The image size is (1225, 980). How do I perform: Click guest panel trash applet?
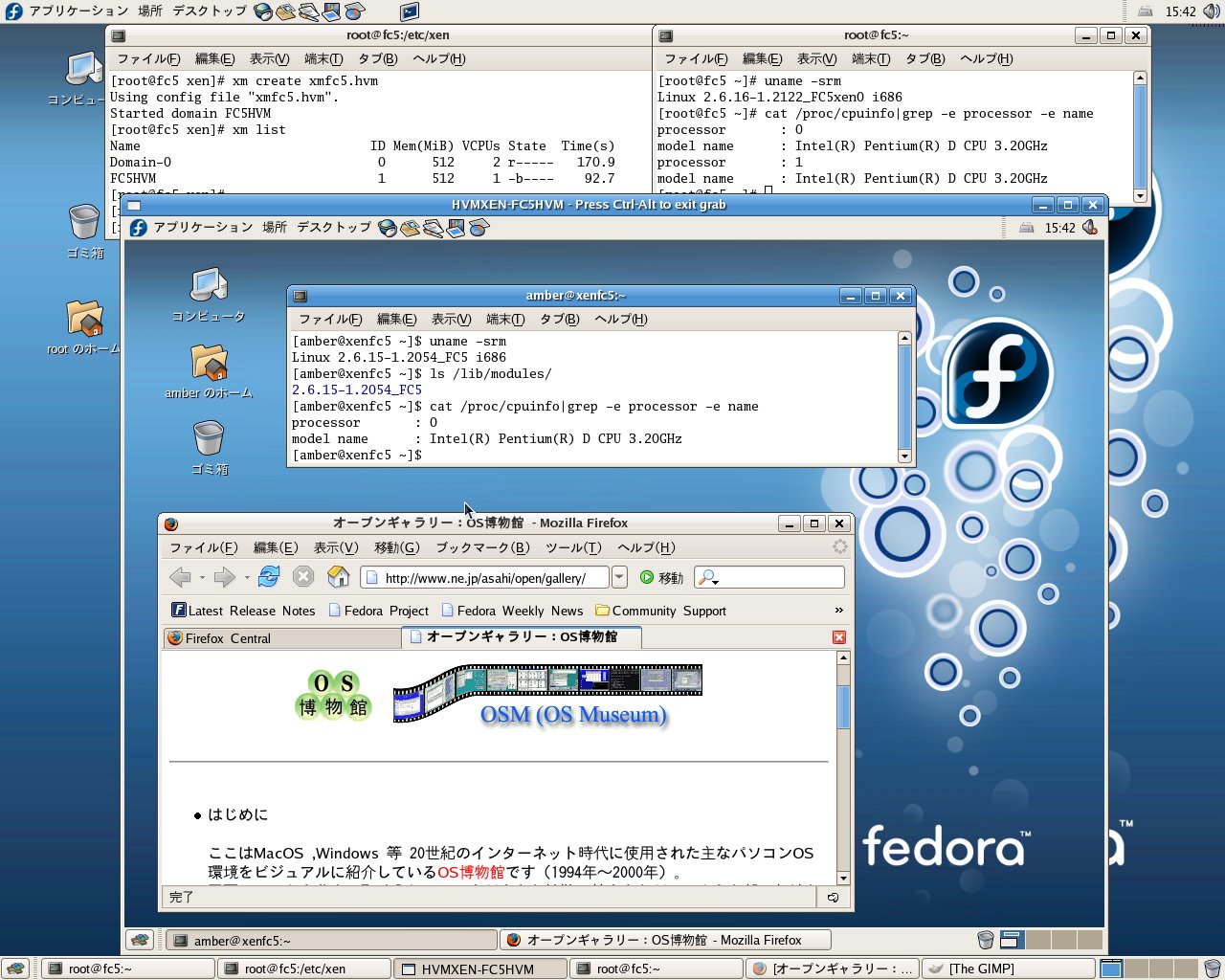point(986,940)
